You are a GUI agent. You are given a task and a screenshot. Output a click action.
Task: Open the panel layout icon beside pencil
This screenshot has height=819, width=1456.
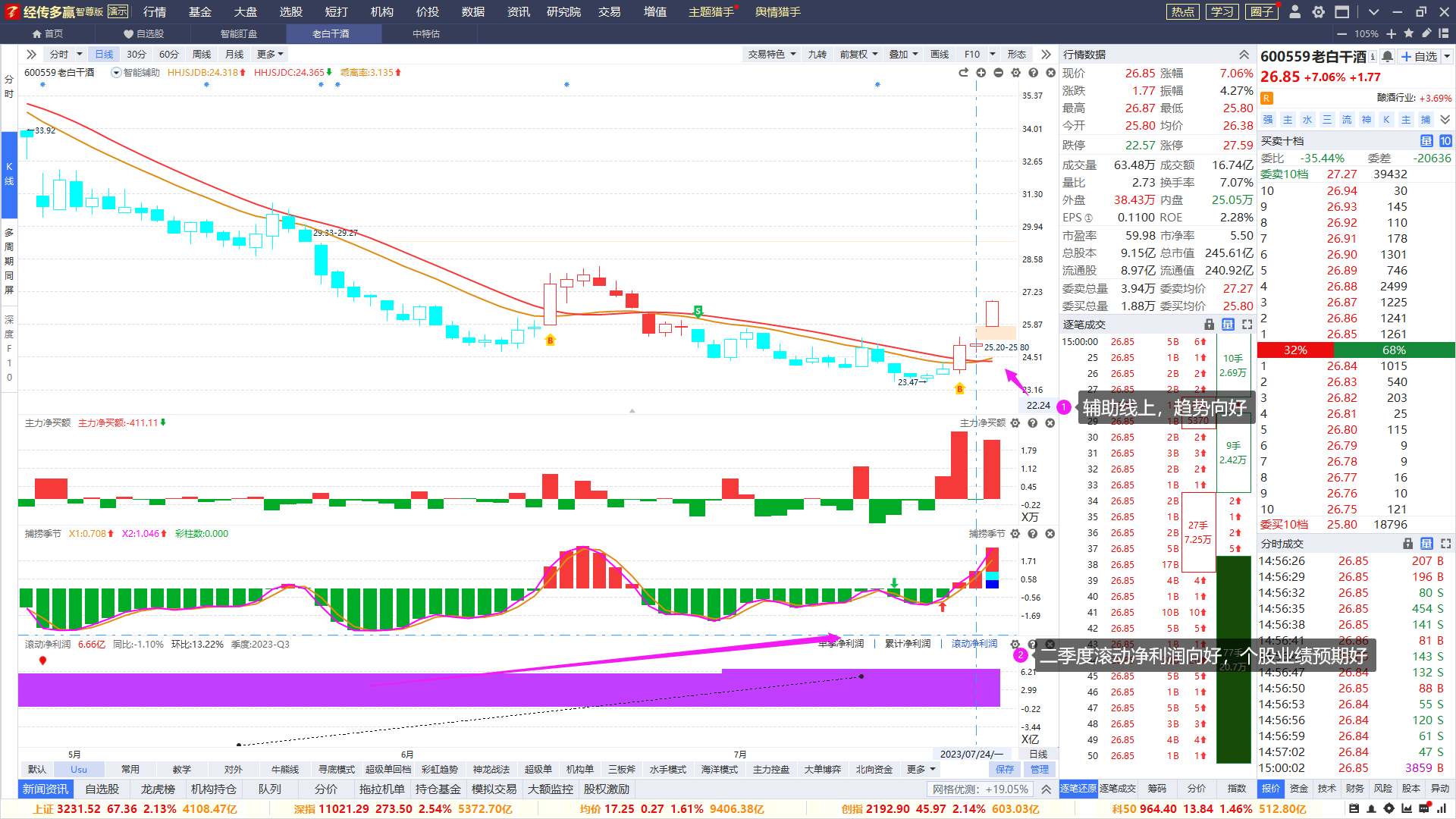pyautogui.click(x=1444, y=33)
